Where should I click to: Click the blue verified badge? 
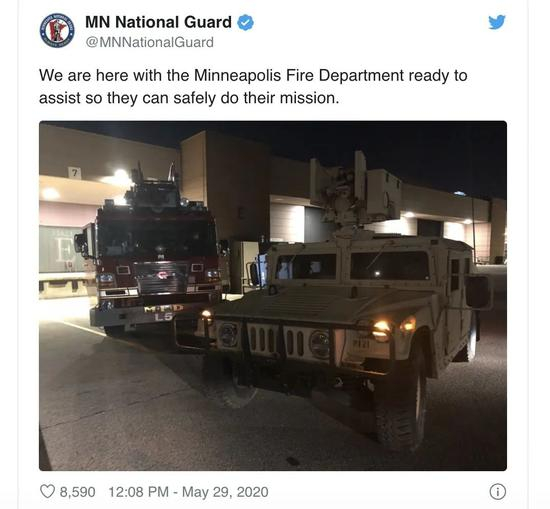click(x=246, y=23)
